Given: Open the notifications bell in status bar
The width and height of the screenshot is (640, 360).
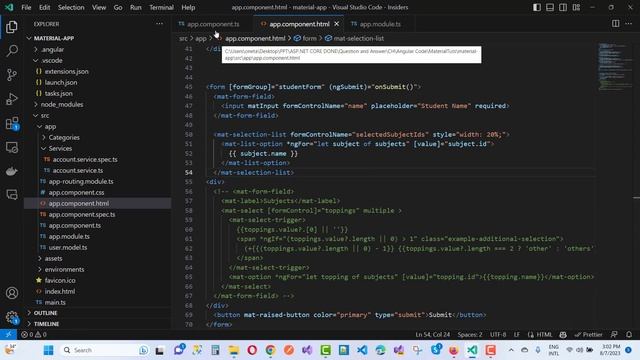Looking at the screenshot, I should click(629, 334).
